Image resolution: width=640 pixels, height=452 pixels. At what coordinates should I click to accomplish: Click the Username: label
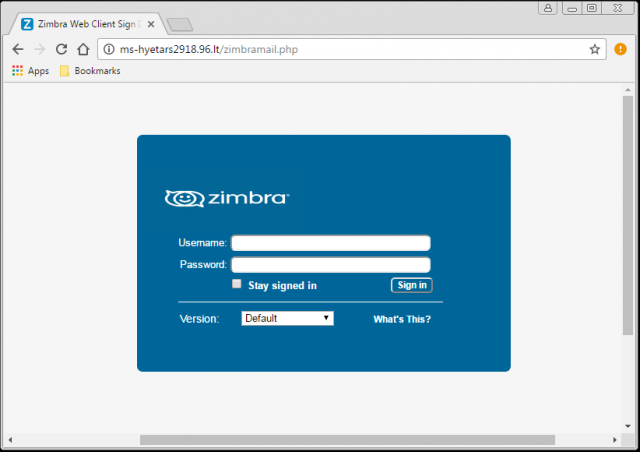[202, 243]
